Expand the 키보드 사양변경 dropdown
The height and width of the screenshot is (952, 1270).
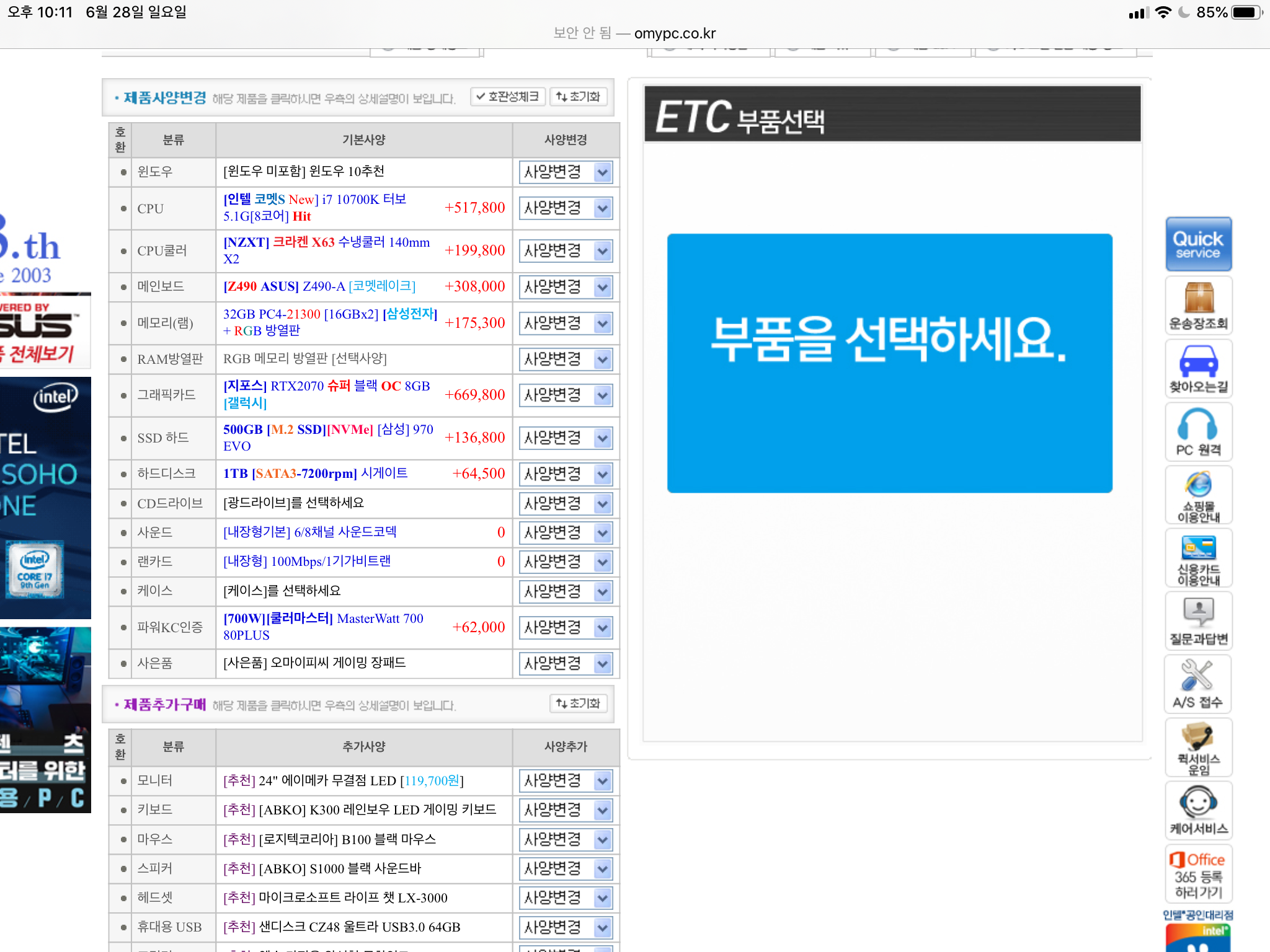coord(566,810)
